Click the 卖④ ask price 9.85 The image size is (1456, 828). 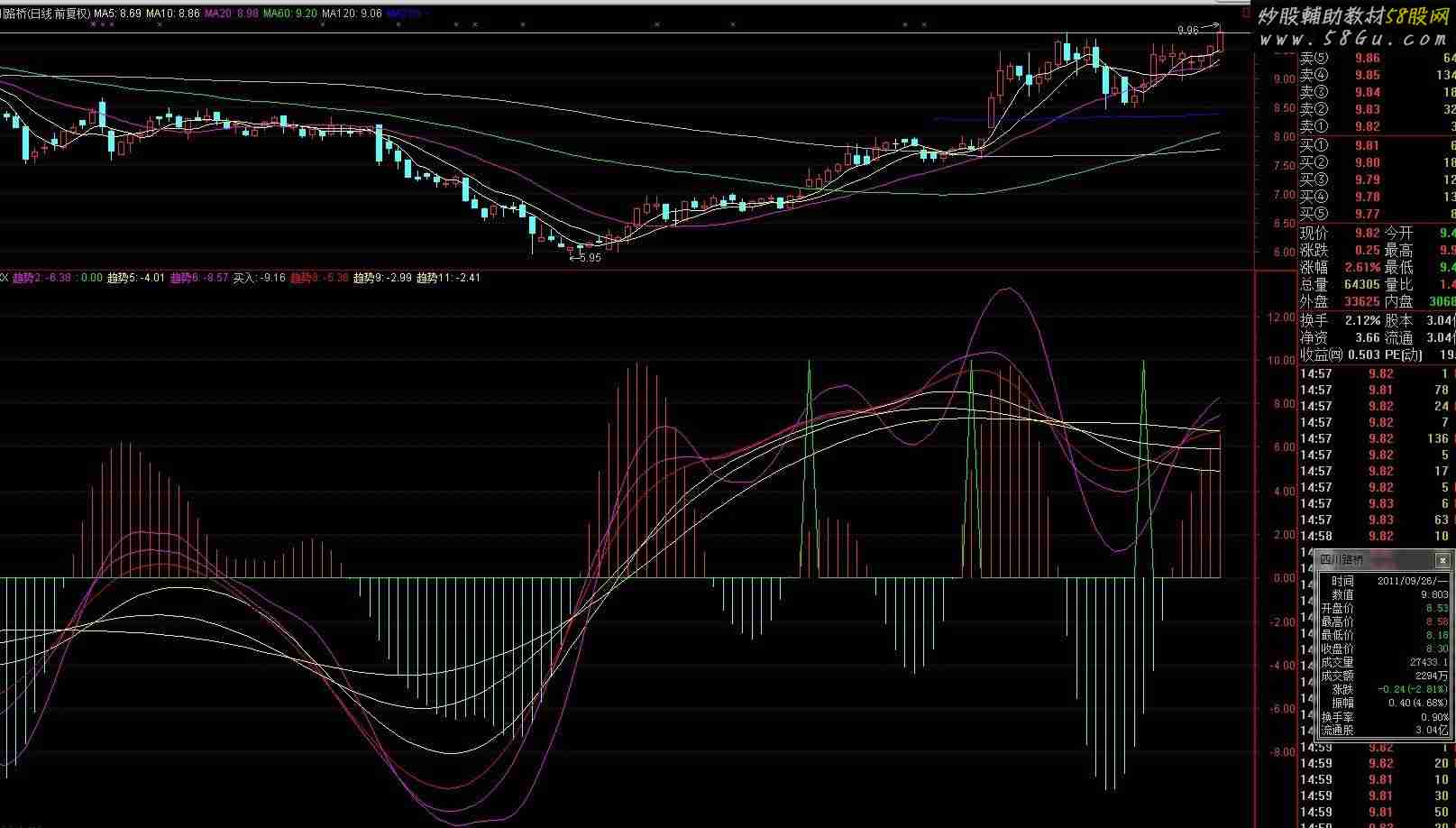[x=1368, y=75]
